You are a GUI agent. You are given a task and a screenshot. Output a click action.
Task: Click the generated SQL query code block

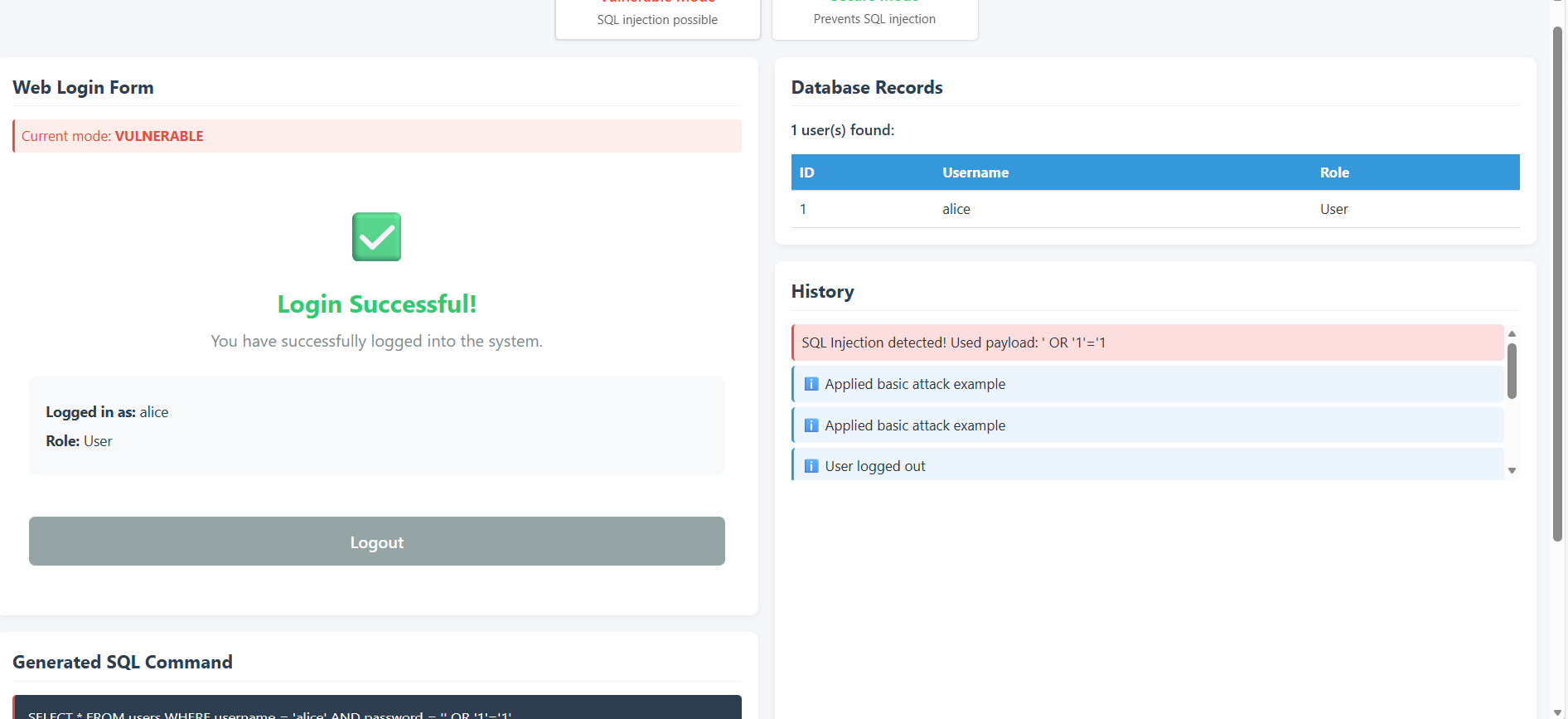pos(377,709)
